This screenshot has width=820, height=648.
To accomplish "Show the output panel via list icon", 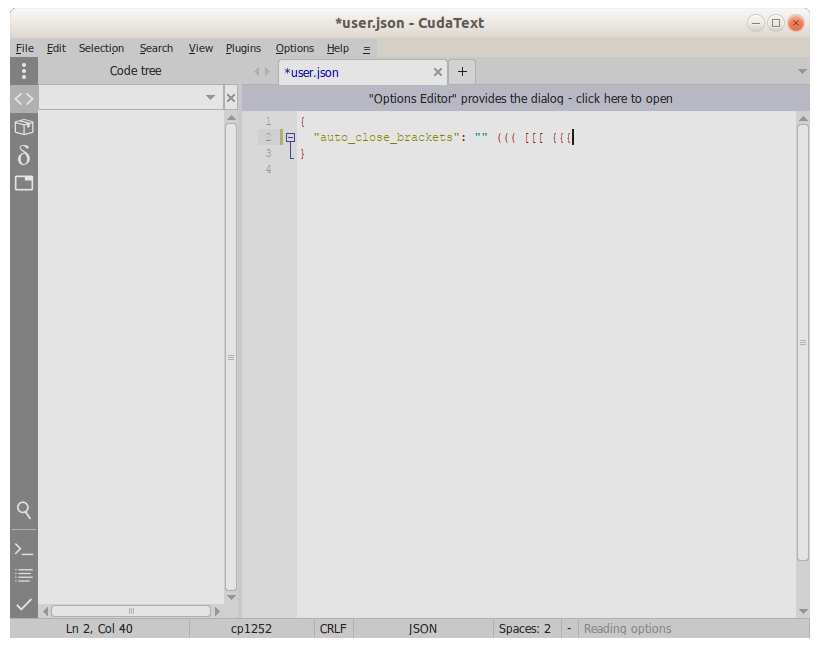I will tap(23, 575).
